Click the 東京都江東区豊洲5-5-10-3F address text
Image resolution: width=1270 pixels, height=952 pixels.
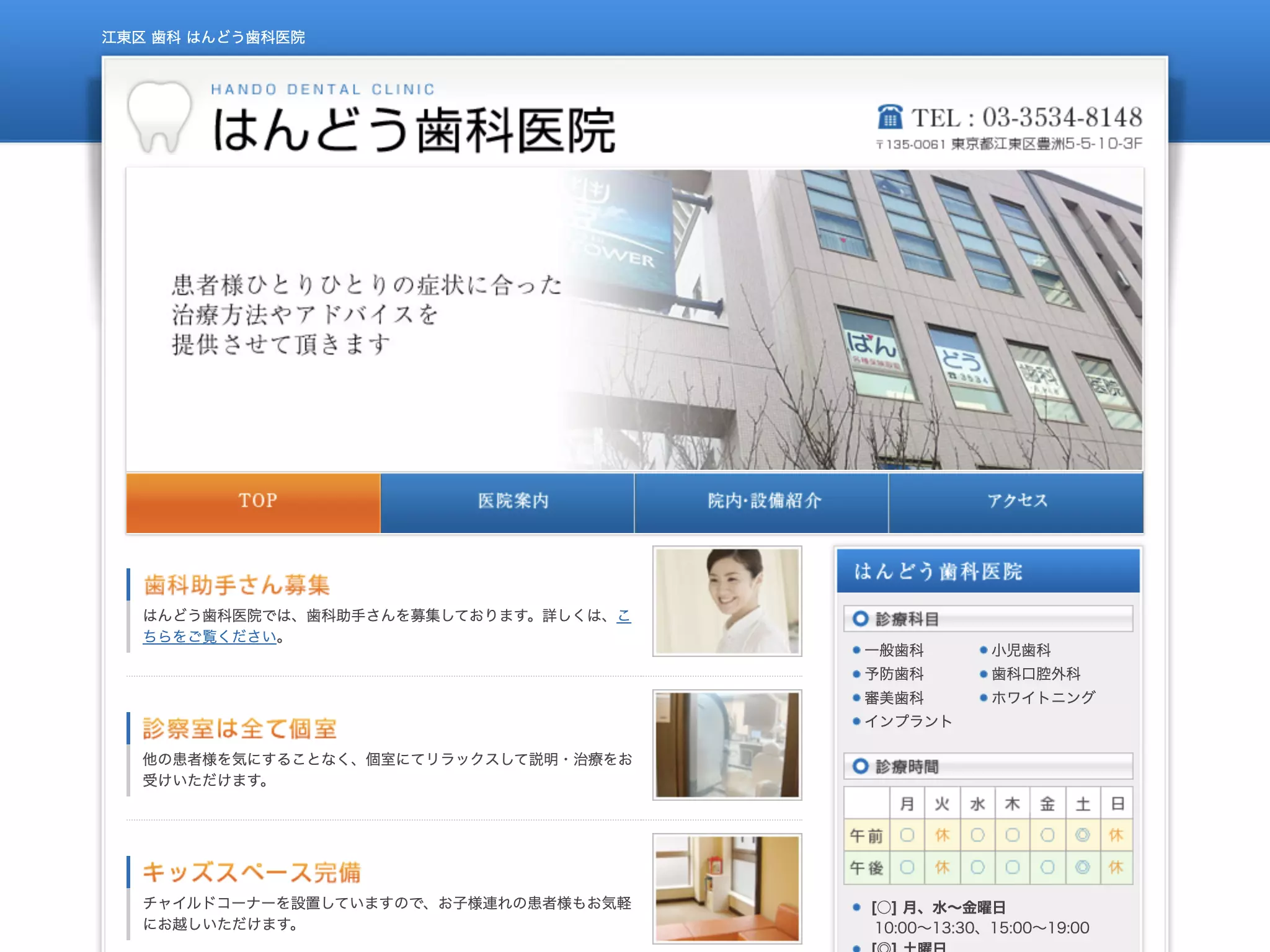(x=1047, y=144)
